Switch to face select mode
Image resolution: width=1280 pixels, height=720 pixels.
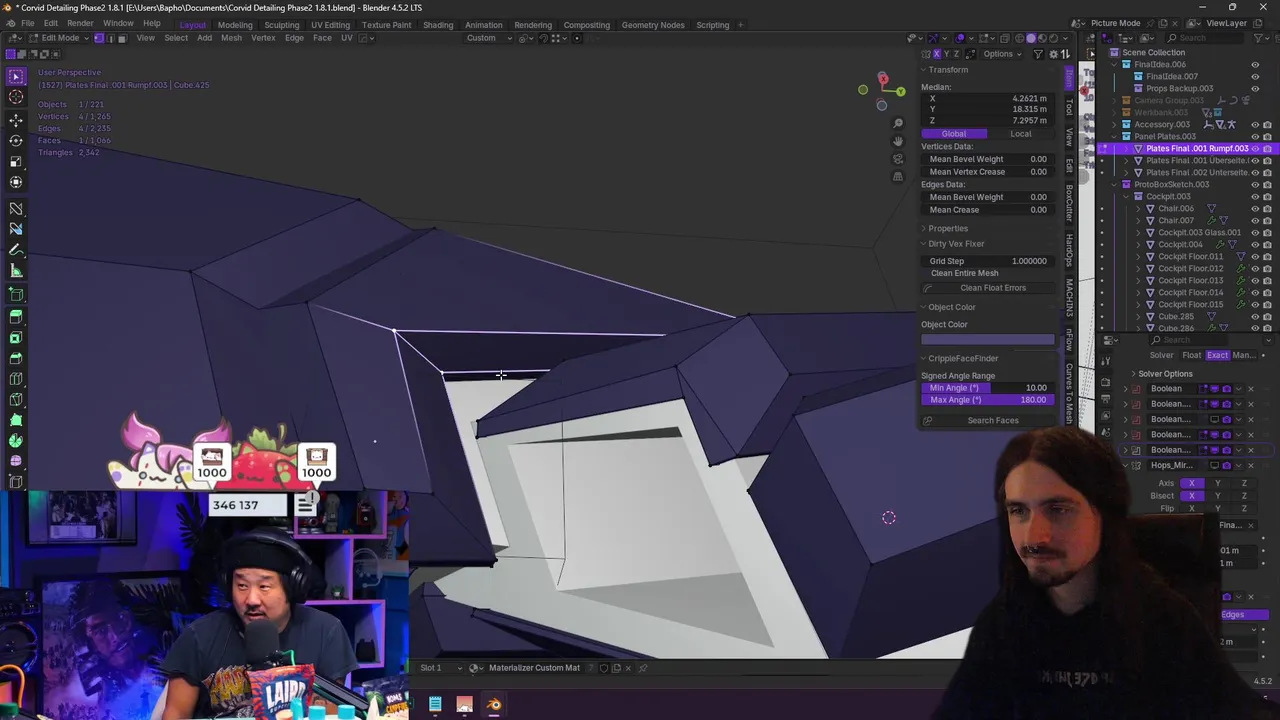point(122,38)
